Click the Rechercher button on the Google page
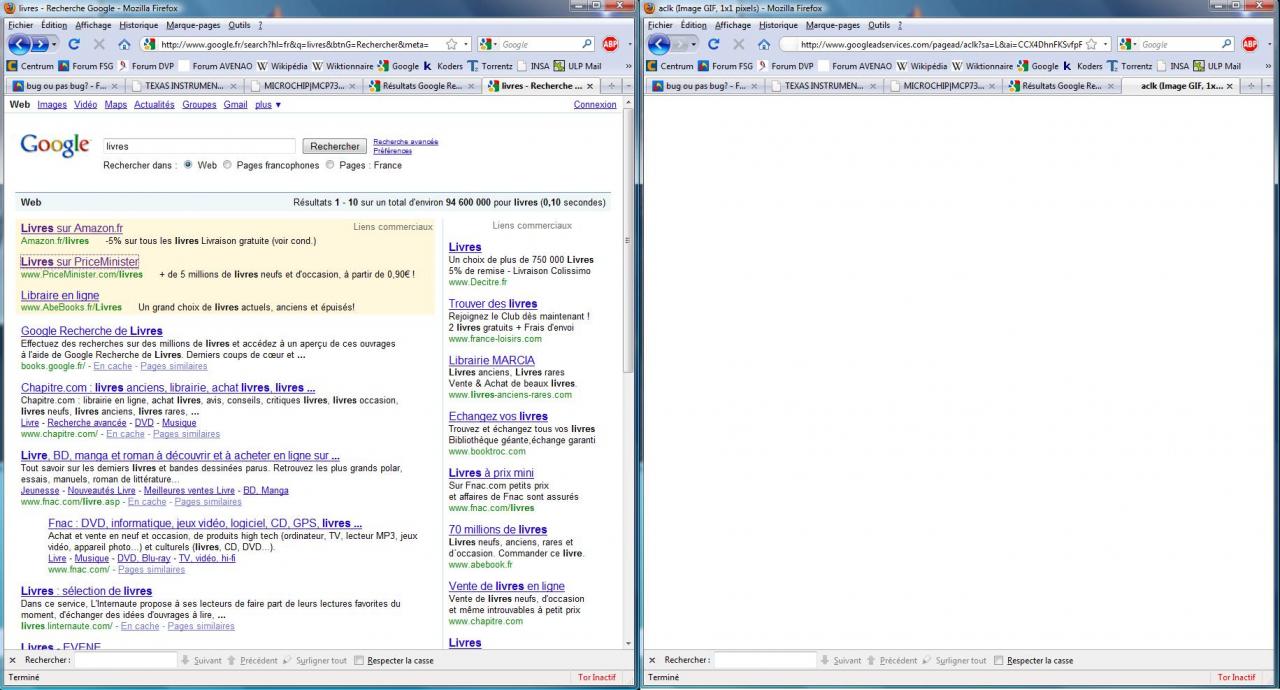Image resolution: width=1280 pixels, height=690 pixels. pyautogui.click(x=335, y=146)
